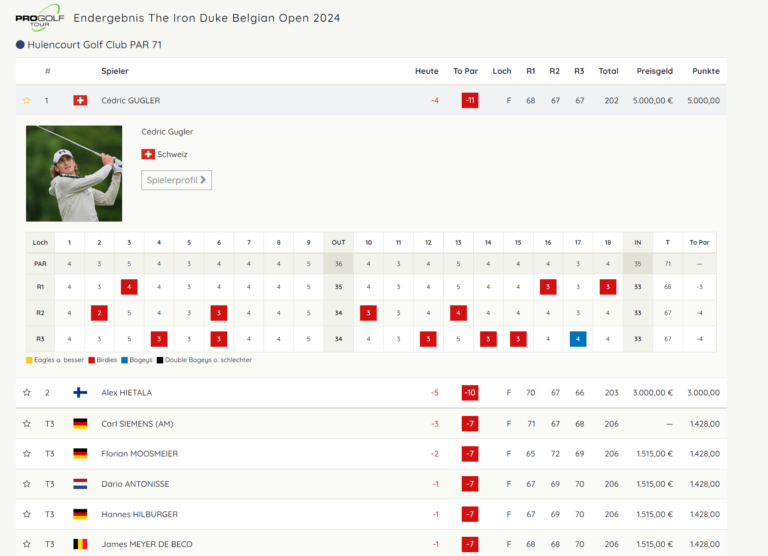This screenshot has height=556, width=768.
Task: Expand Alex HIETALA's scorecard row
Action: [x=371, y=392]
